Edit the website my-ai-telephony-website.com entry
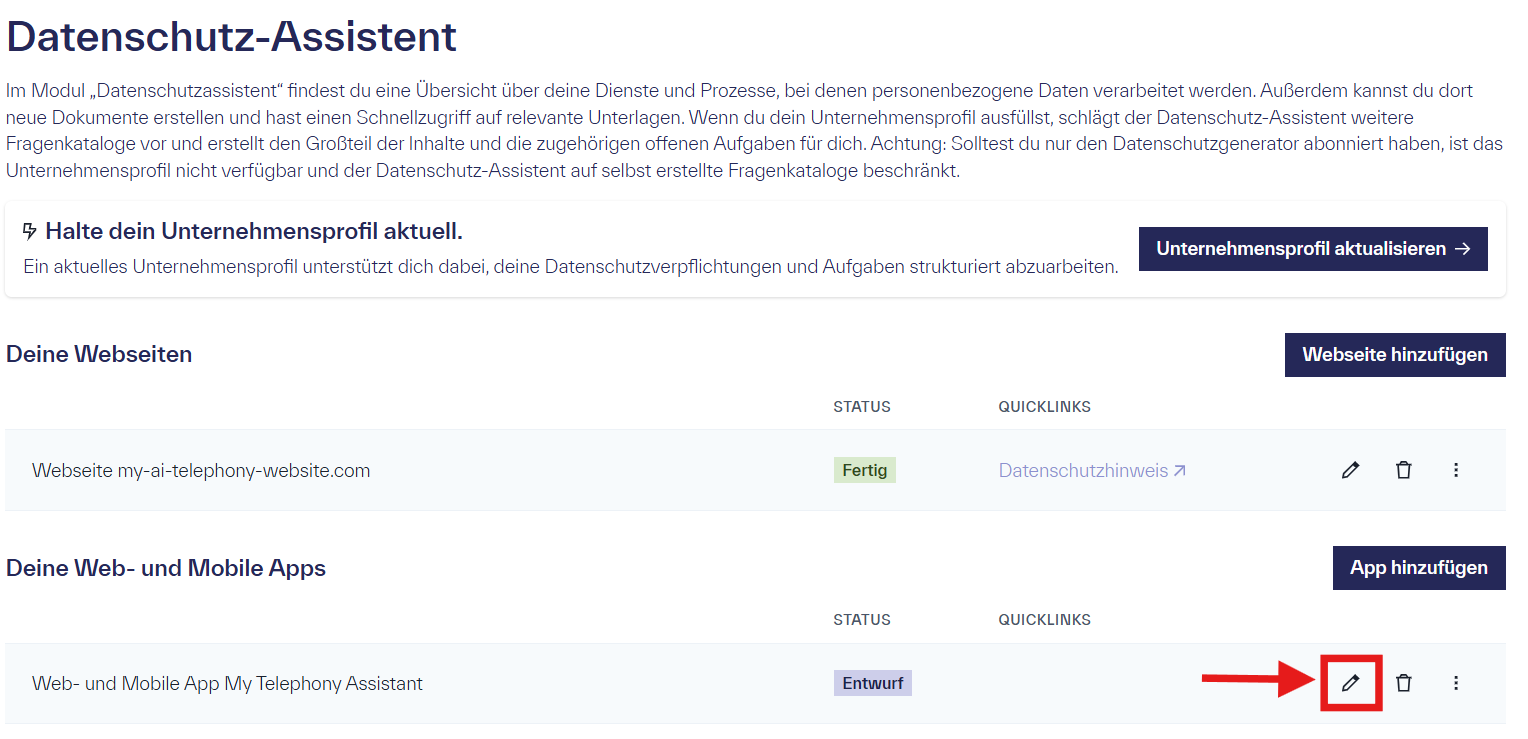 (x=1350, y=469)
